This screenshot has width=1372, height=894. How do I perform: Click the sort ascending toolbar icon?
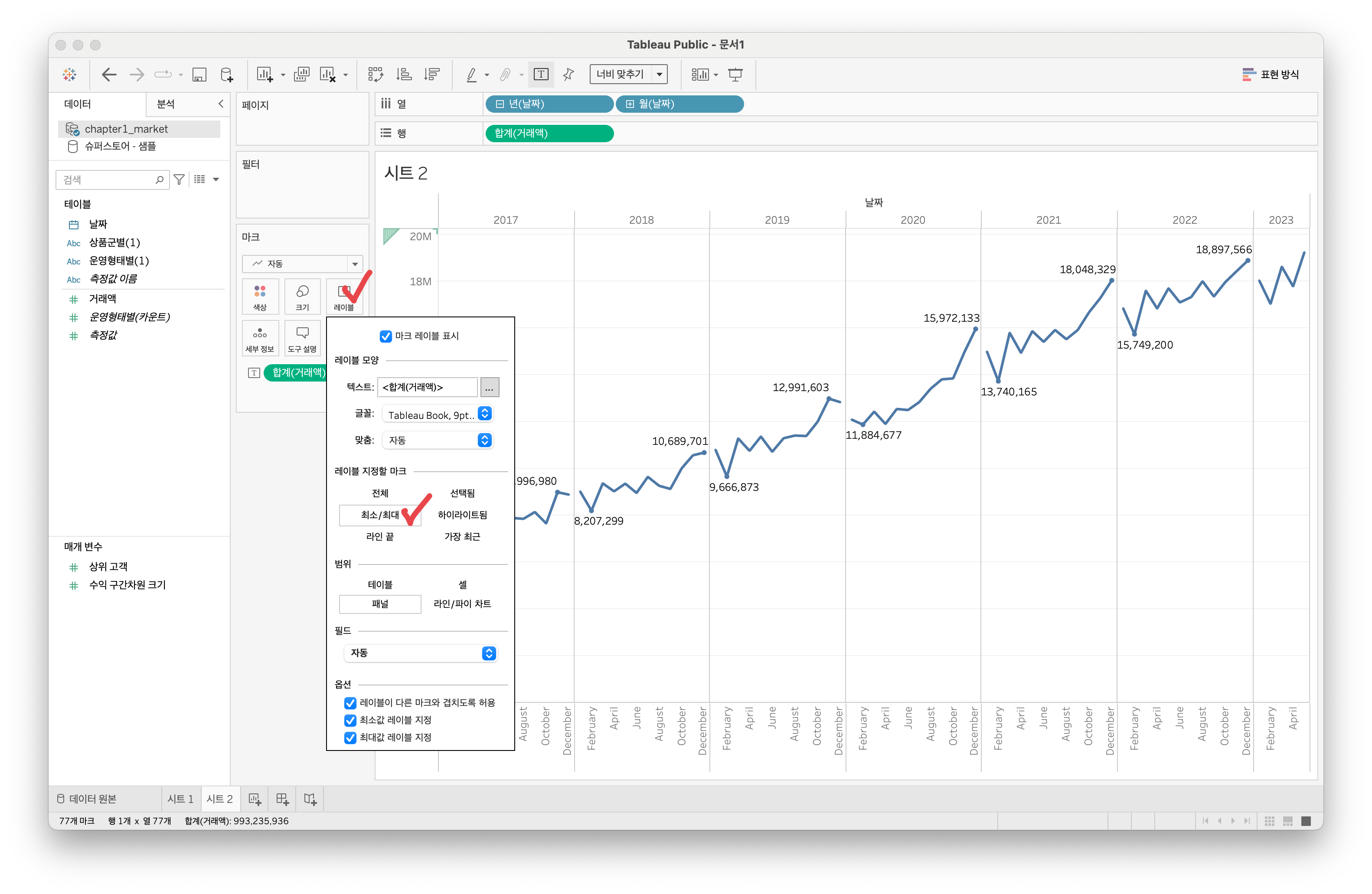pyautogui.click(x=404, y=75)
